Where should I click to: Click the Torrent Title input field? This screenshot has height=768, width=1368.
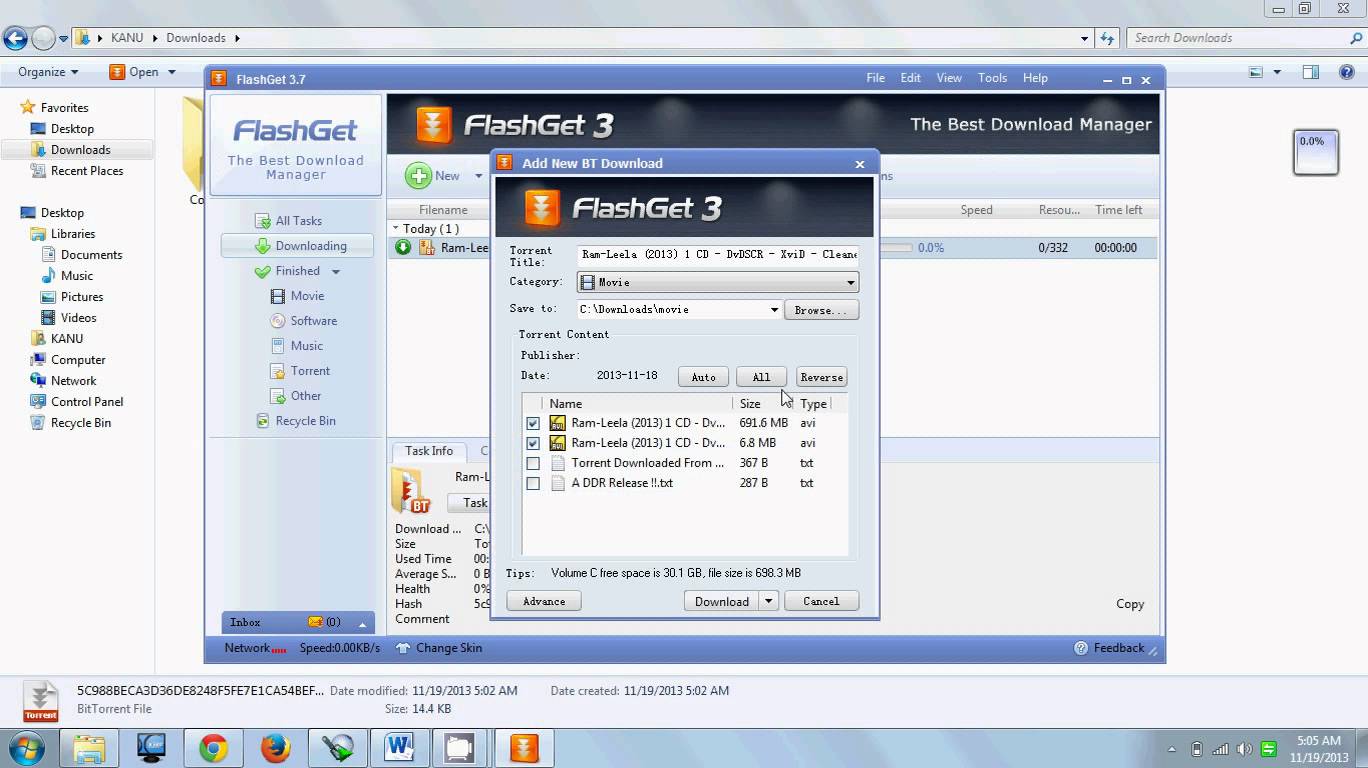pos(718,255)
